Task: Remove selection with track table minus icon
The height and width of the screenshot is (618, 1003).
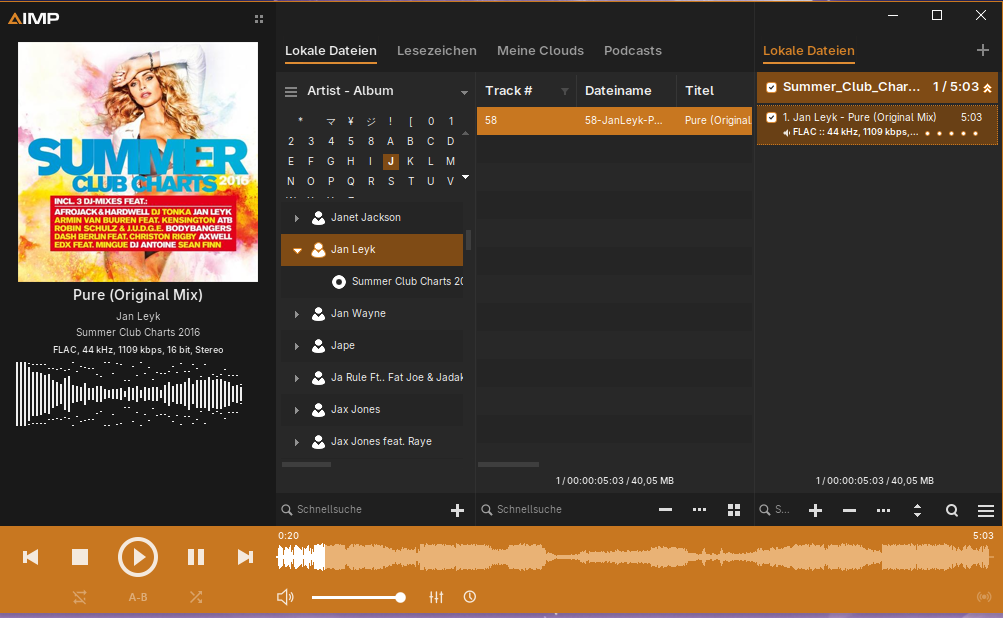Action: coord(665,510)
